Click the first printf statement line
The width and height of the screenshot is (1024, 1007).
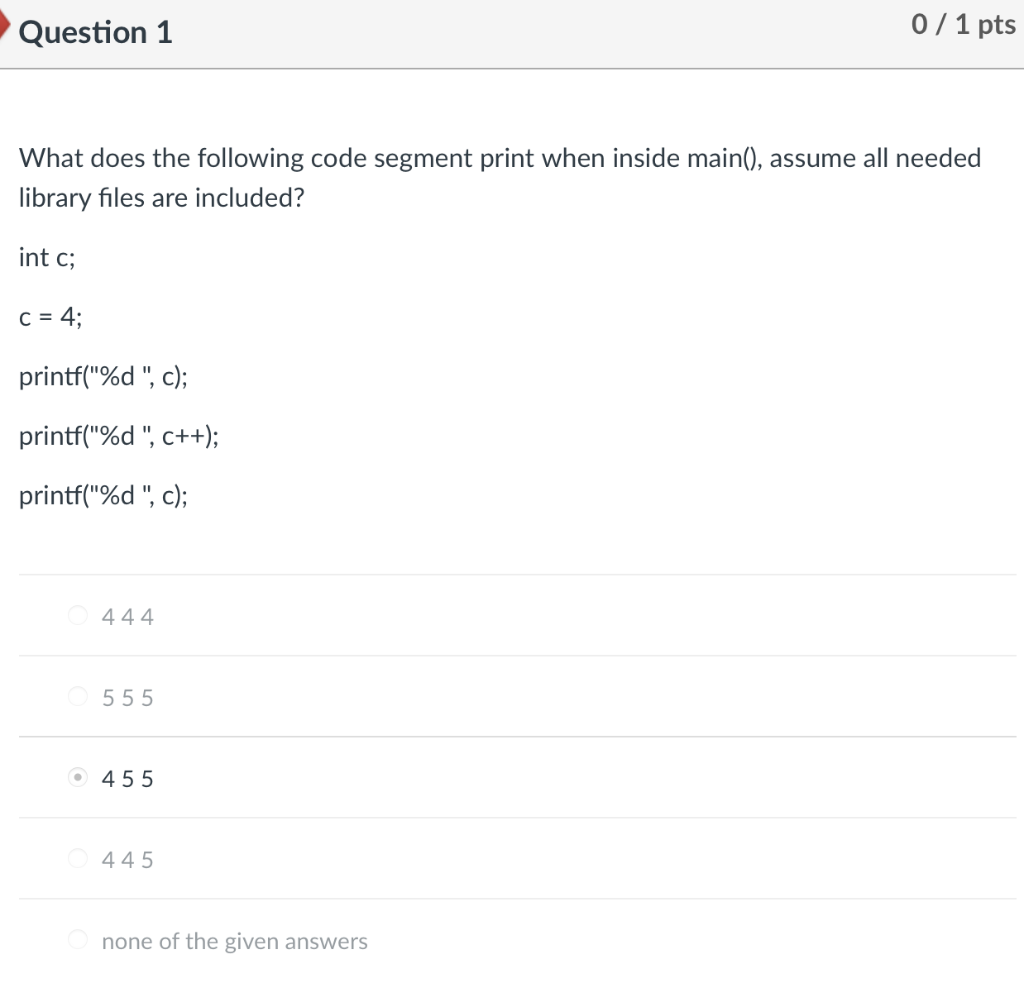pyautogui.click(x=105, y=377)
